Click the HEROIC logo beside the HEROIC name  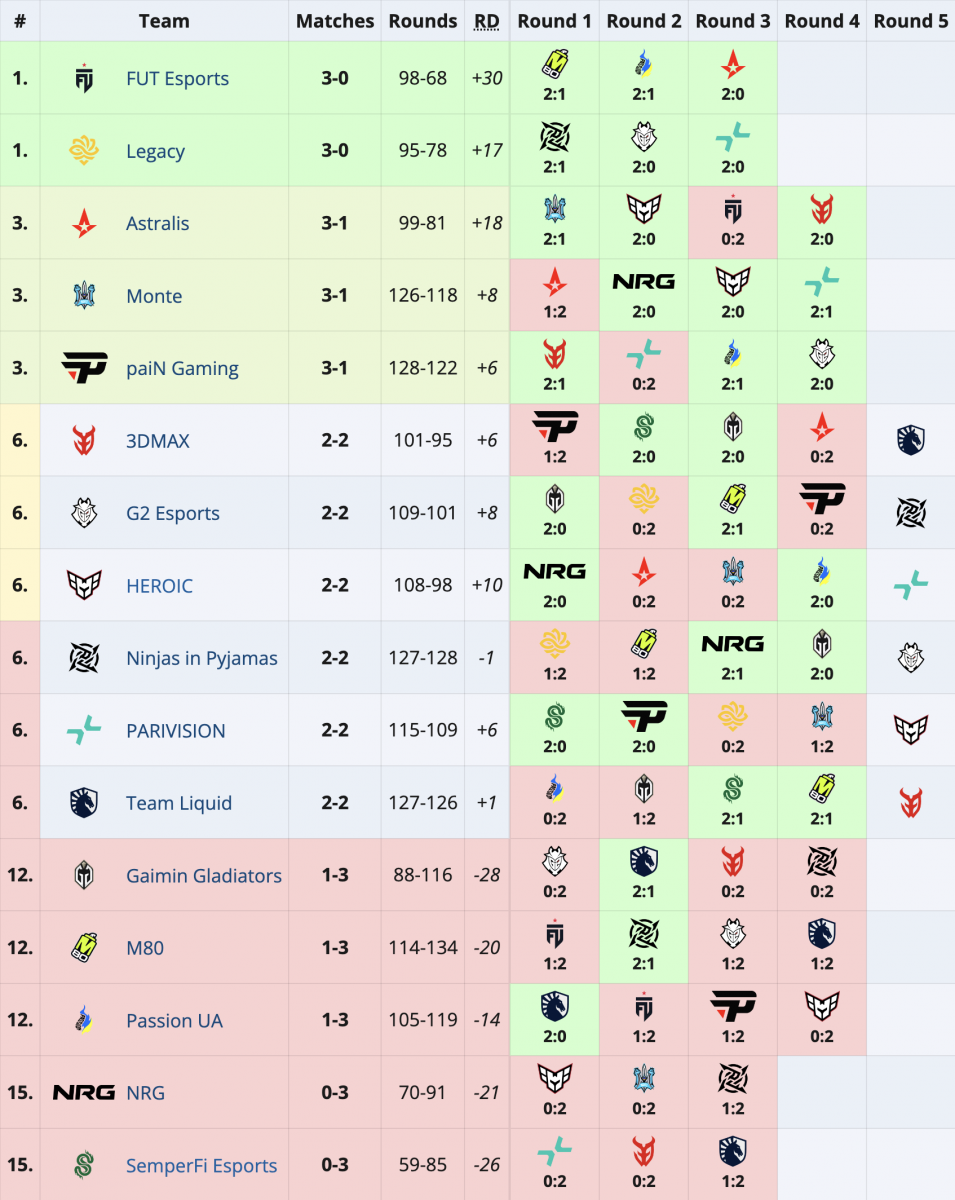coord(84,585)
